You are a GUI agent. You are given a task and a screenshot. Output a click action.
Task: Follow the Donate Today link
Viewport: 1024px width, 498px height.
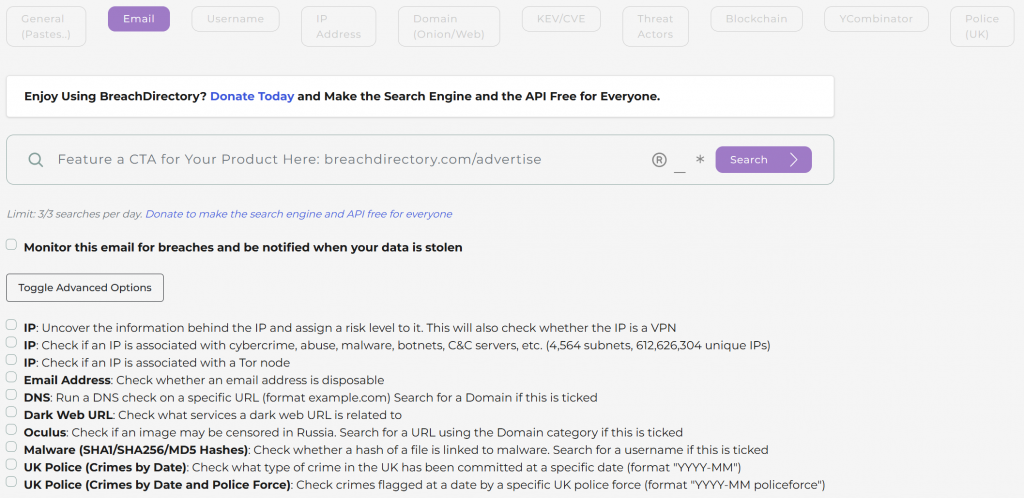coord(252,97)
